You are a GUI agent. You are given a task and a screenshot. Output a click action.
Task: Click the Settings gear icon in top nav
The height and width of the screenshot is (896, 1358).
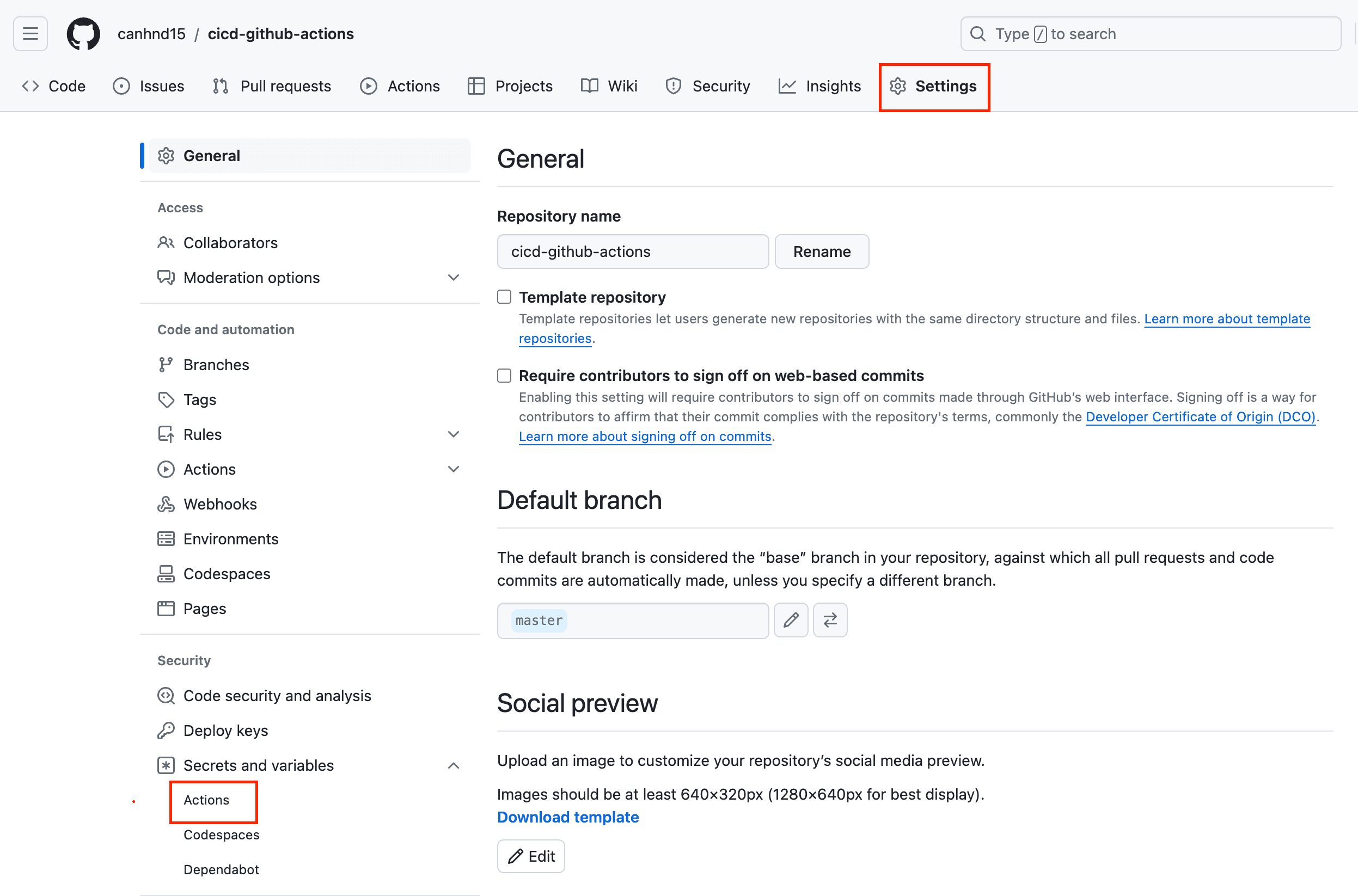(898, 87)
